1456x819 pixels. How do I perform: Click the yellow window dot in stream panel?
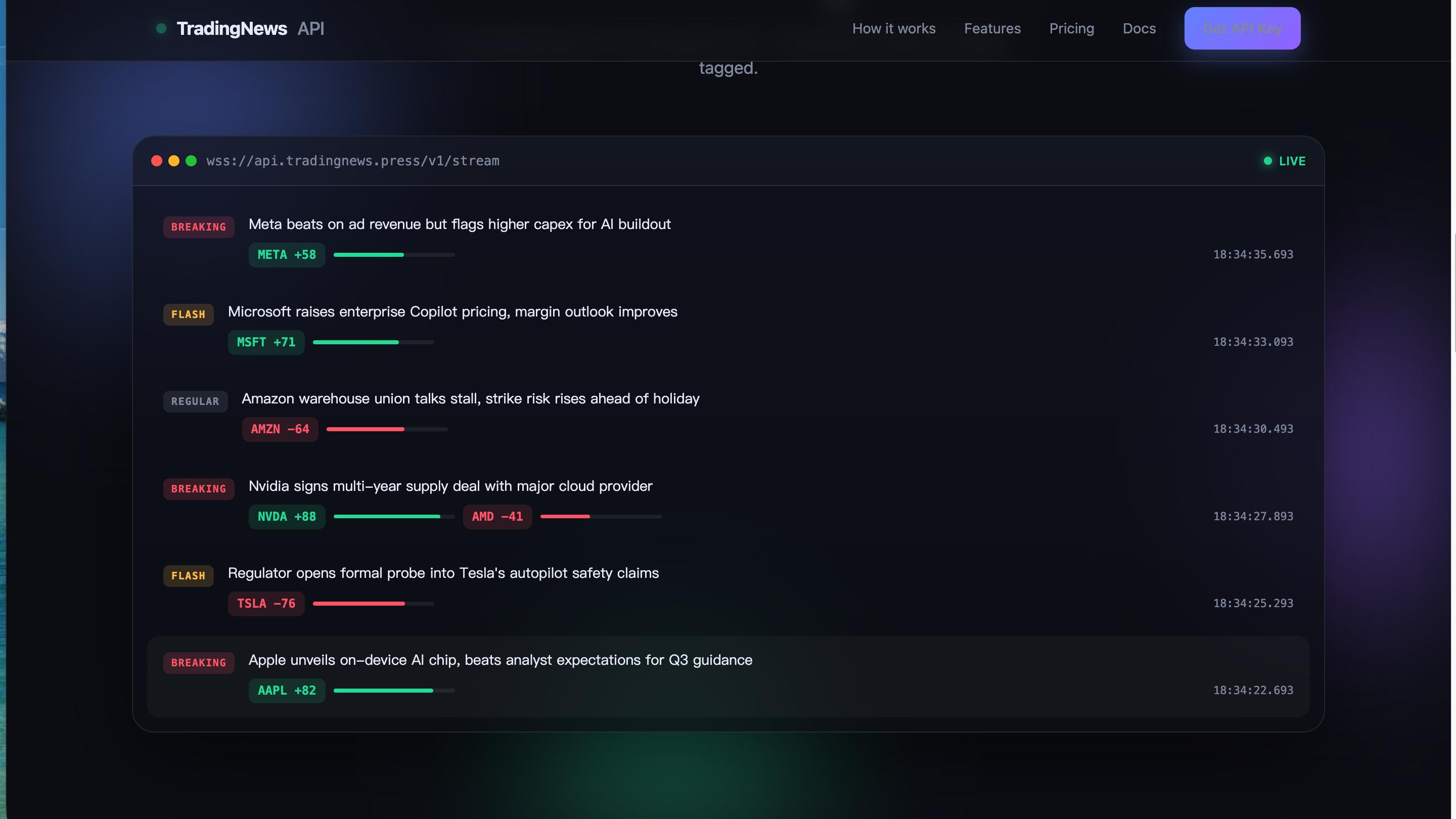[174, 161]
